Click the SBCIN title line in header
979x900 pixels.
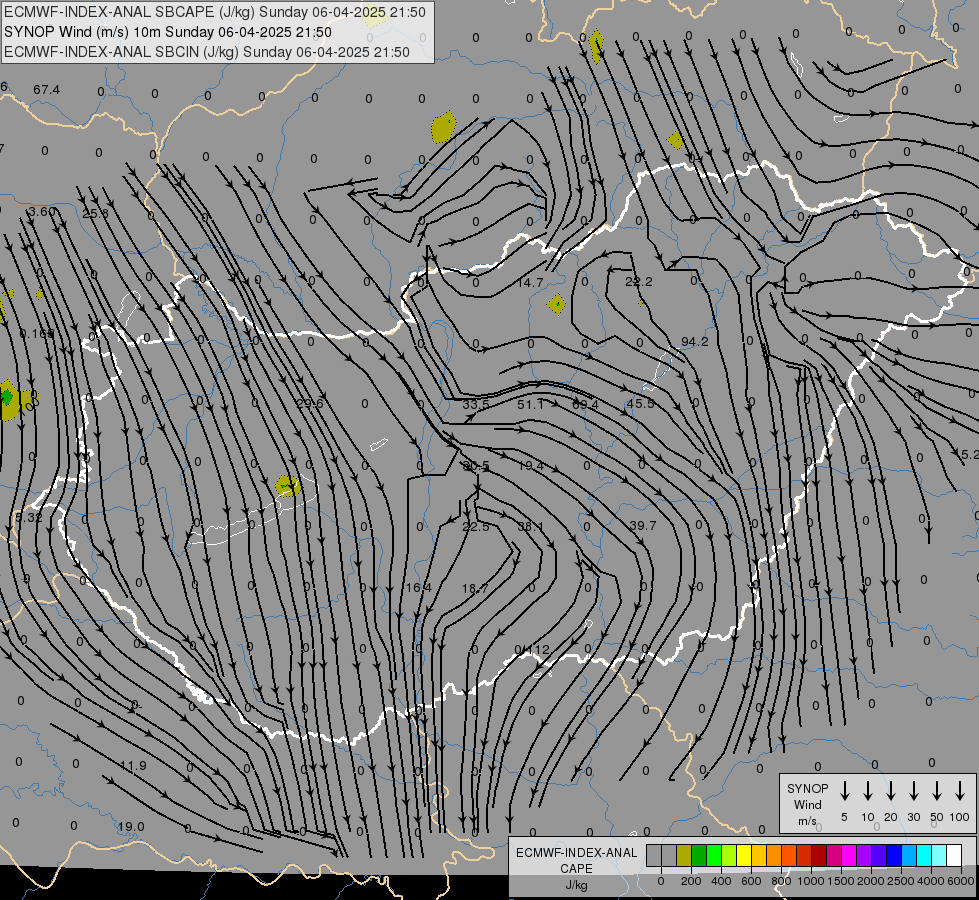coord(207,52)
